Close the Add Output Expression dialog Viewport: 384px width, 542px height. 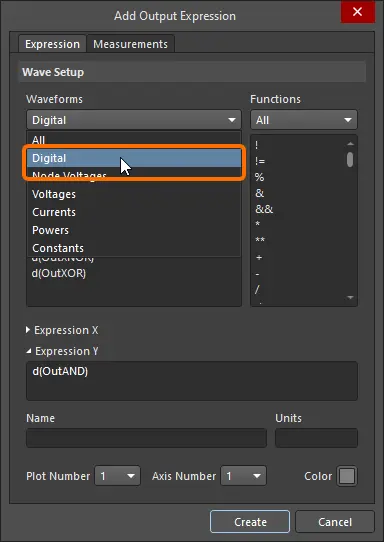point(357,12)
